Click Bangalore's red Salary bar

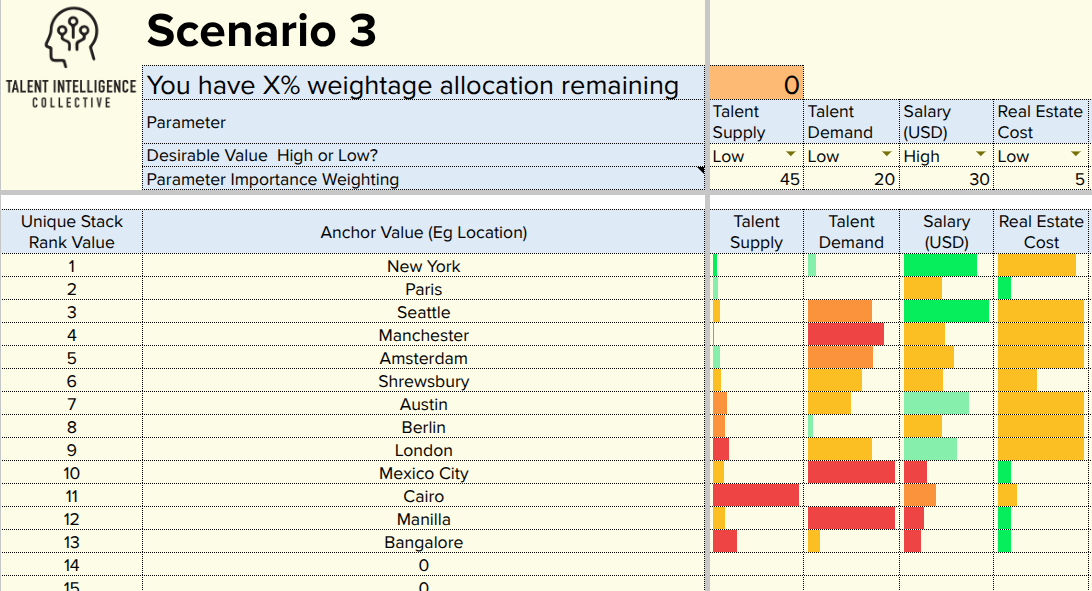coord(911,542)
